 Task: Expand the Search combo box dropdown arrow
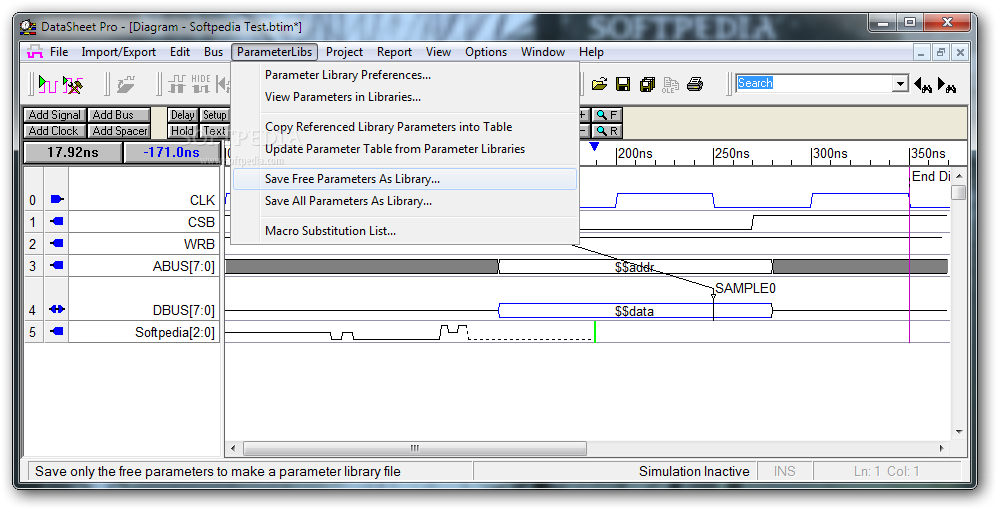[x=900, y=83]
